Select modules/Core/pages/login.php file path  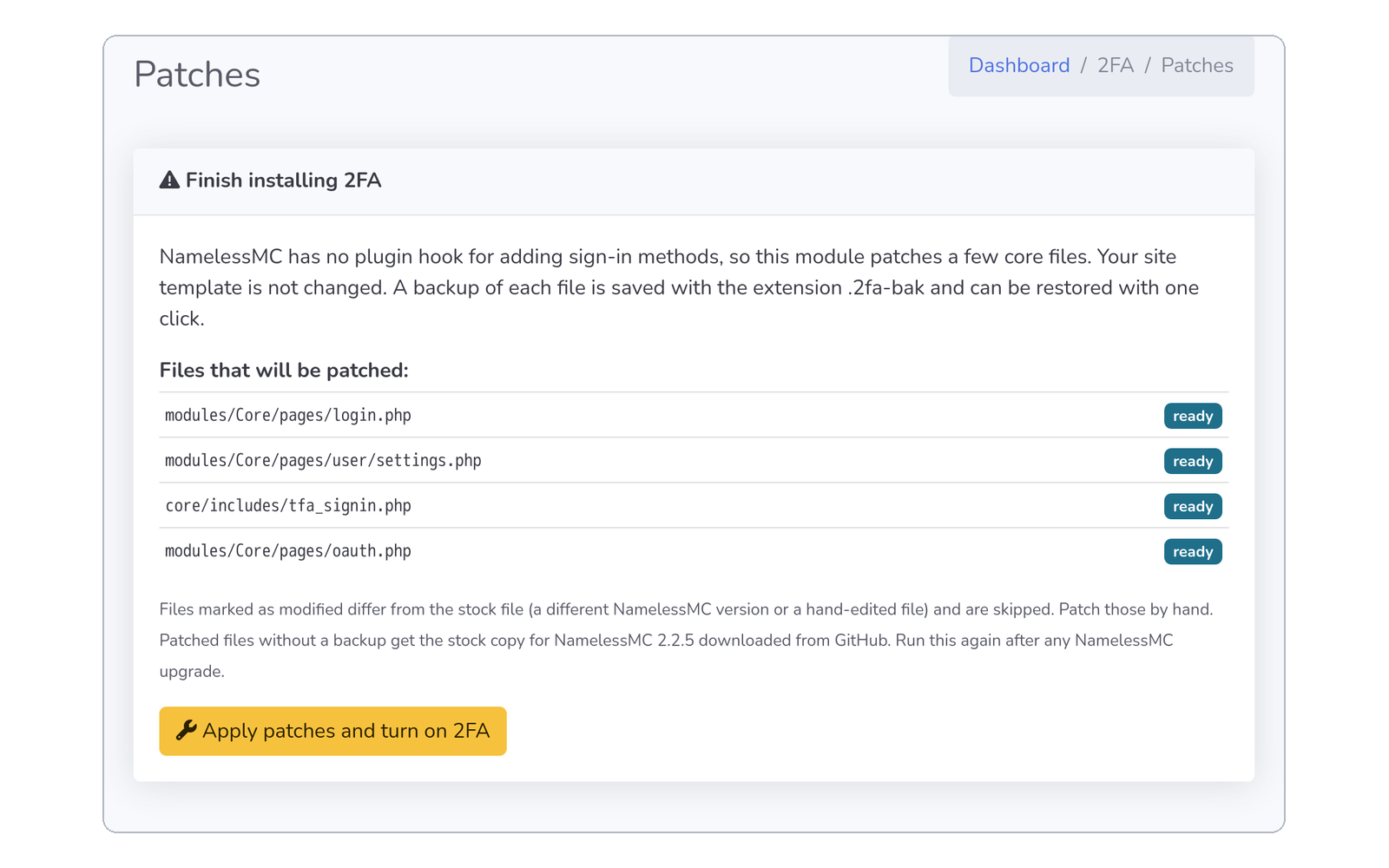pos(288,415)
